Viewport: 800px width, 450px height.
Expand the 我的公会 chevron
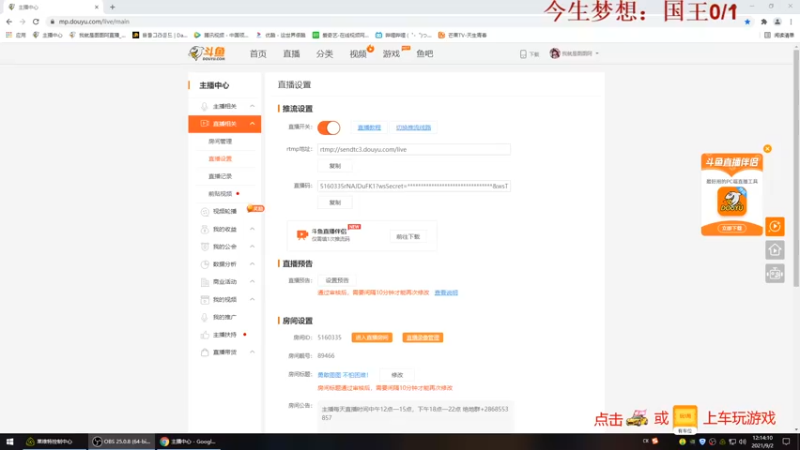[x=252, y=246]
